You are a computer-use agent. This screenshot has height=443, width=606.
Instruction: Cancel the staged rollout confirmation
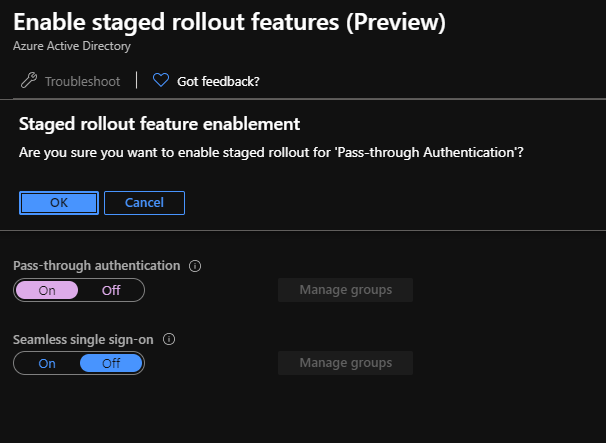[144, 202]
